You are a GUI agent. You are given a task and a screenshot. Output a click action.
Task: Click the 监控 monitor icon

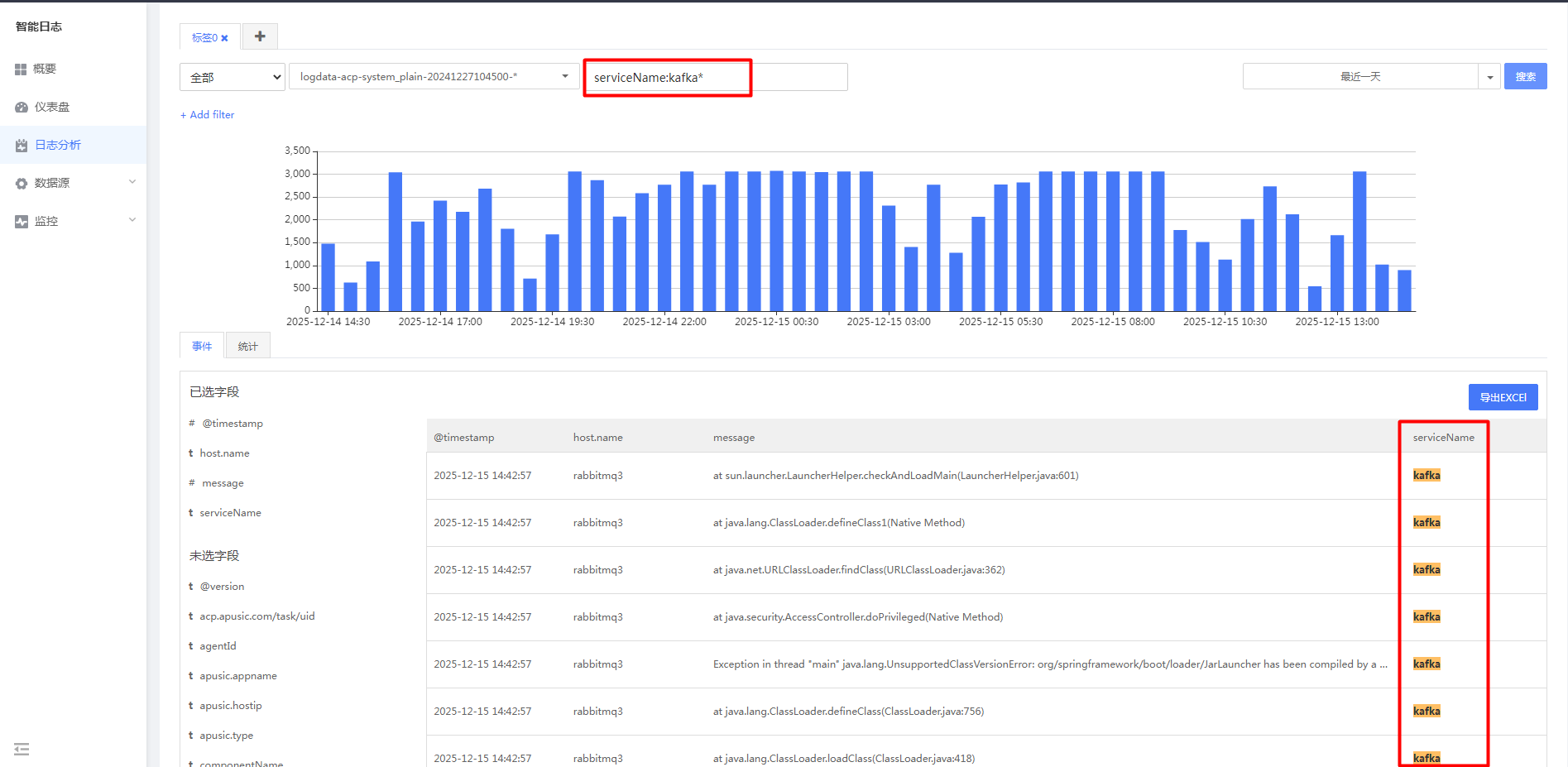click(x=21, y=221)
